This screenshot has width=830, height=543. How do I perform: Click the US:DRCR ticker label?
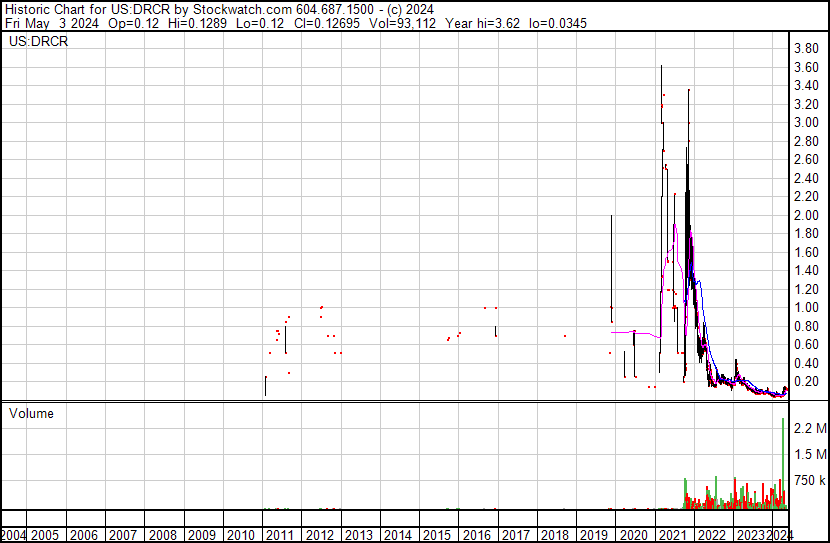(38, 43)
